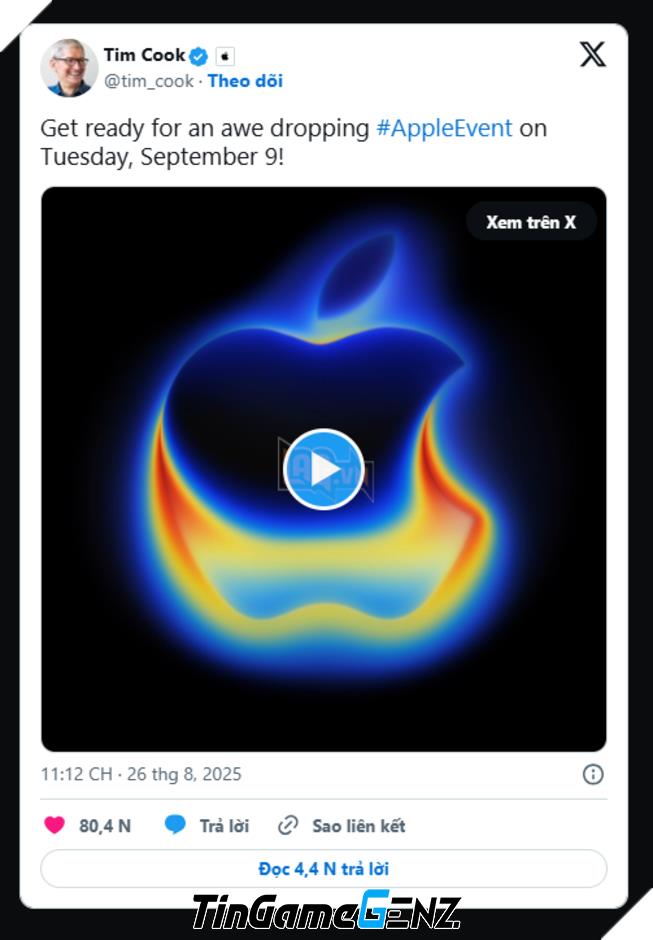This screenshot has width=653, height=940.
Task: Click the blue verified checkmark badge
Action: tap(198, 56)
